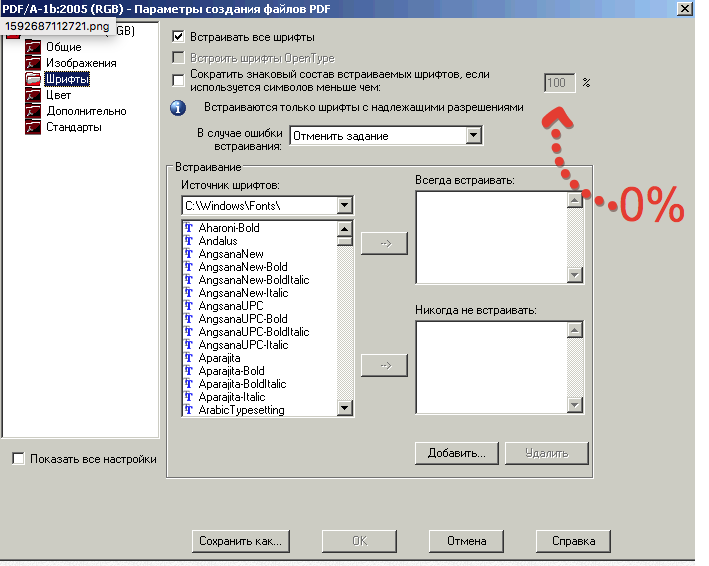Switch to the Стандарты section
The width and height of the screenshot is (709, 566).
tap(74, 127)
